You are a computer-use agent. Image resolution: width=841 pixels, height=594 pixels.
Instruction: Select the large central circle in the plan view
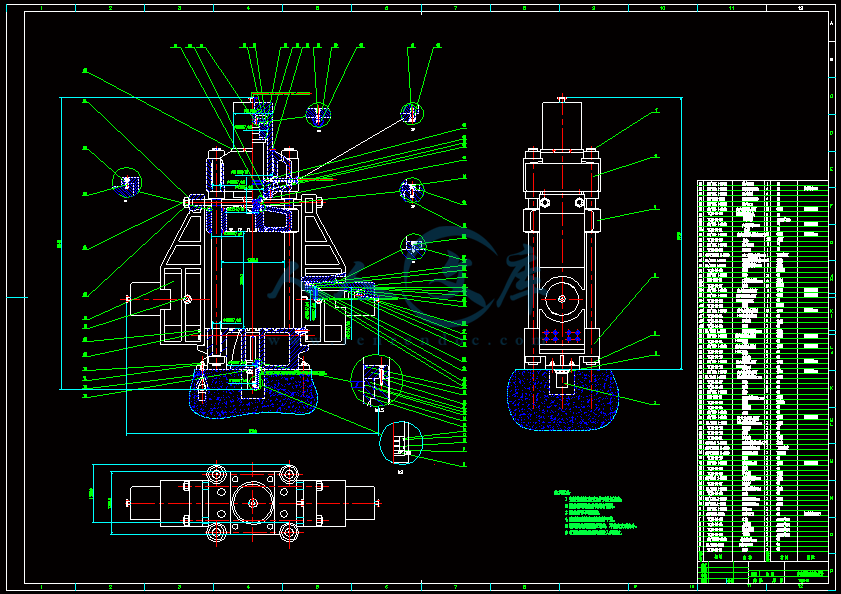(x=253, y=503)
